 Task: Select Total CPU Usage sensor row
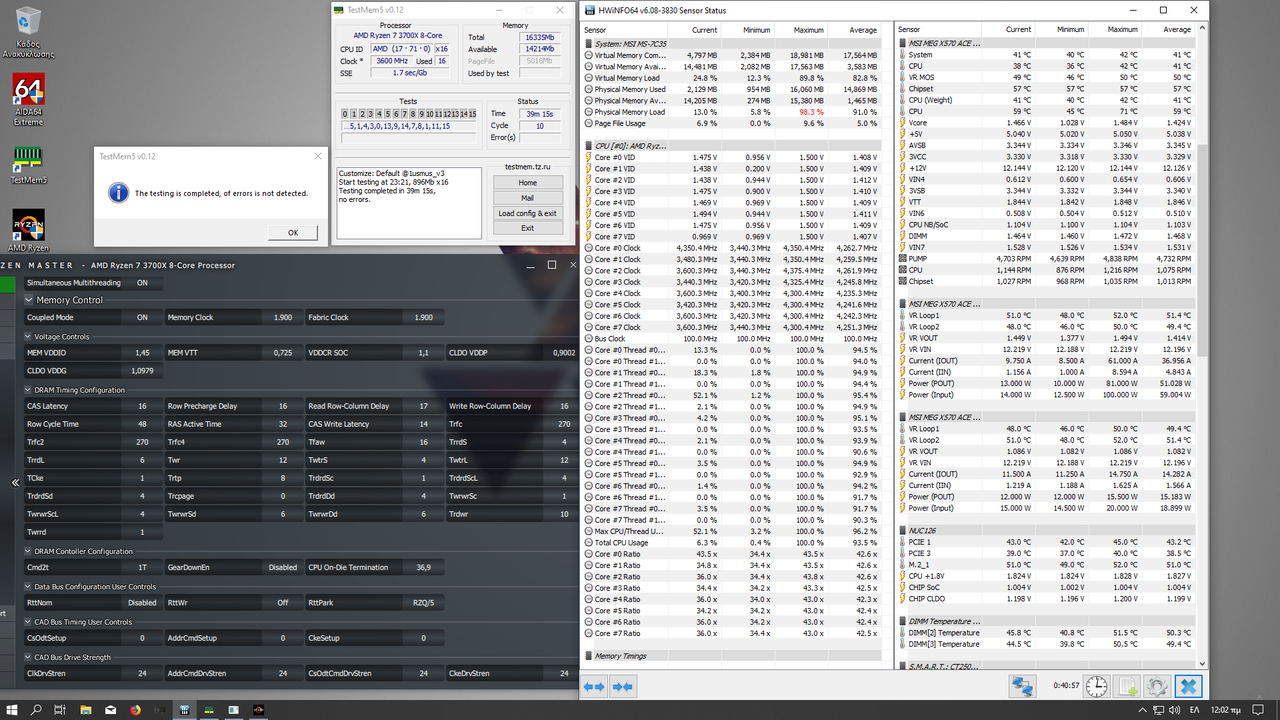(732, 543)
